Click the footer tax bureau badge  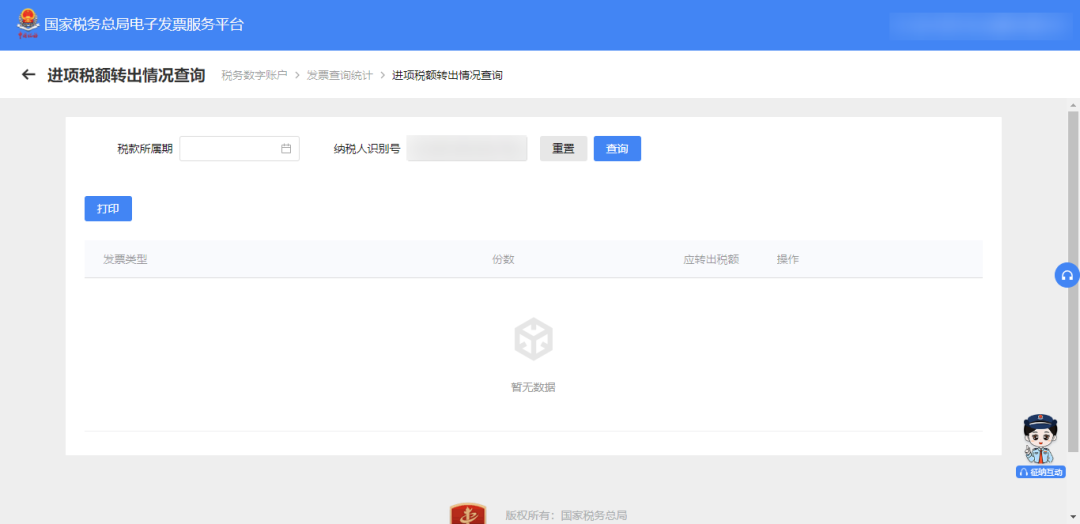468,514
